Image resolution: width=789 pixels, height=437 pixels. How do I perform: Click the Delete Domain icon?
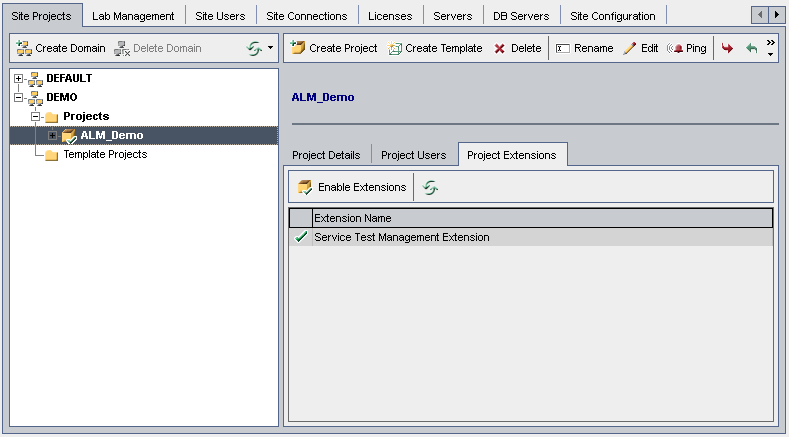click(122, 48)
